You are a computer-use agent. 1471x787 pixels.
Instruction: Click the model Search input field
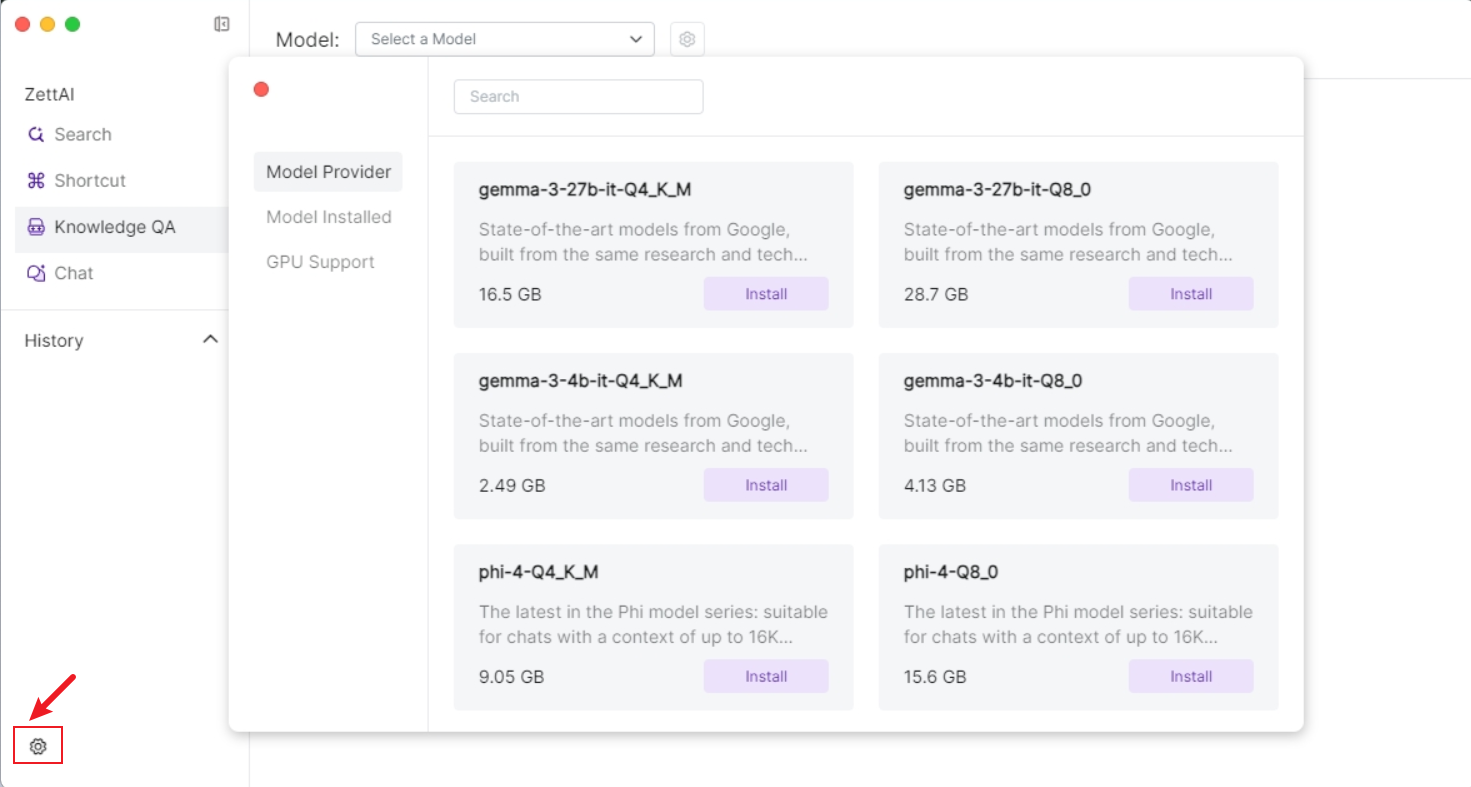(x=578, y=97)
